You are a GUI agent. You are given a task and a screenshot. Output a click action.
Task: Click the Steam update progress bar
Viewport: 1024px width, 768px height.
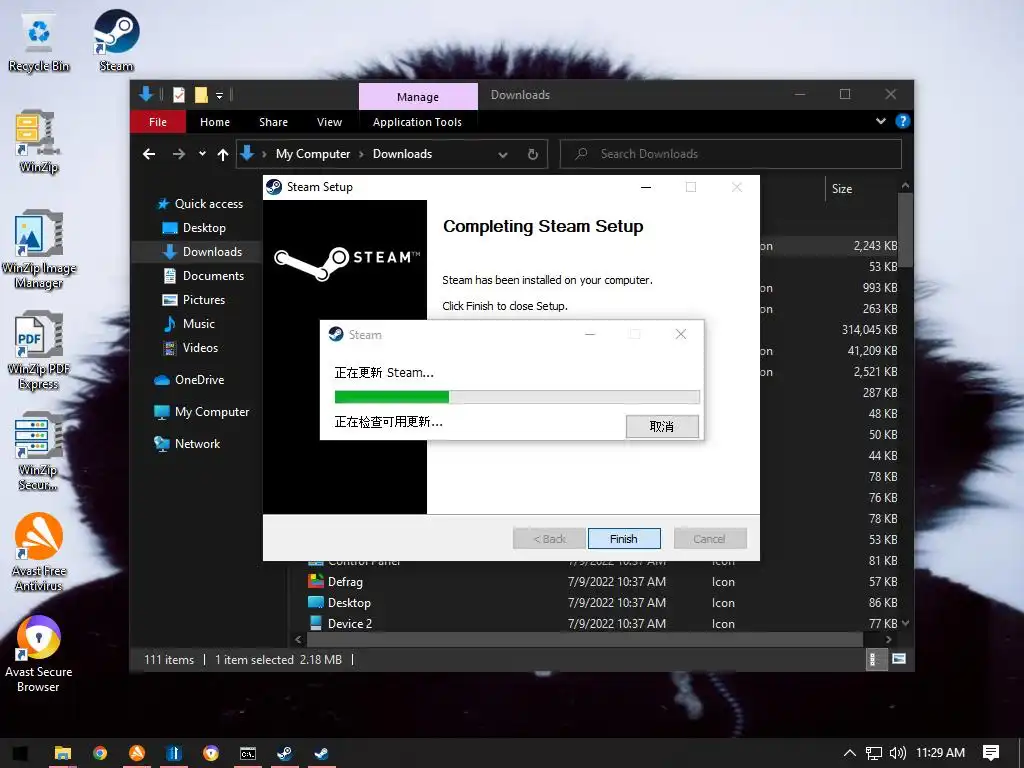pos(517,396)
